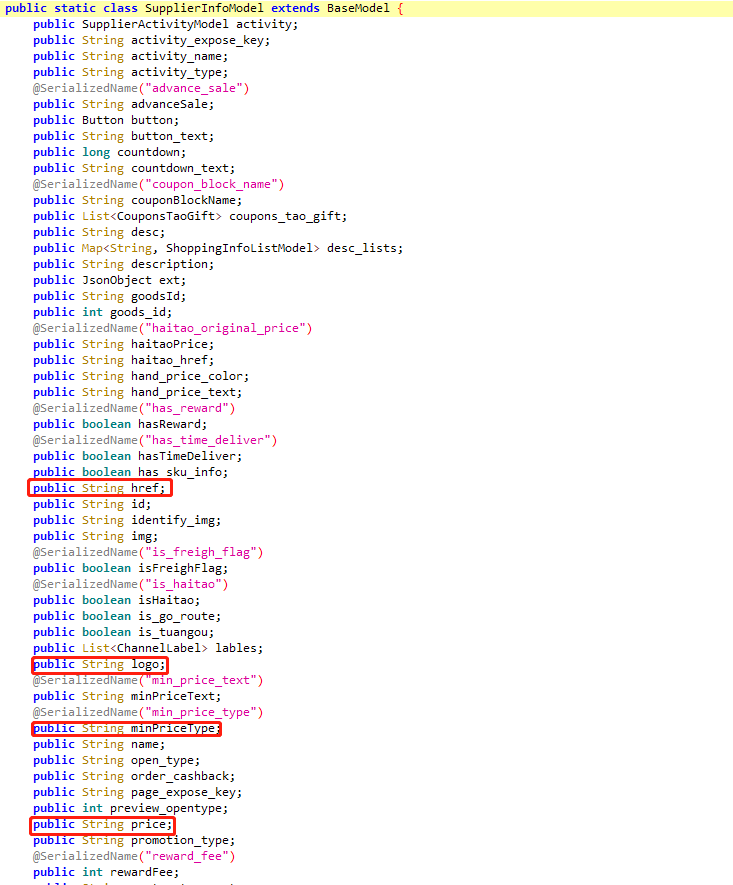This screenshot has width=733, height=885.
Task: Select the line 'public long countdown;'
Action: coord(109,152)
